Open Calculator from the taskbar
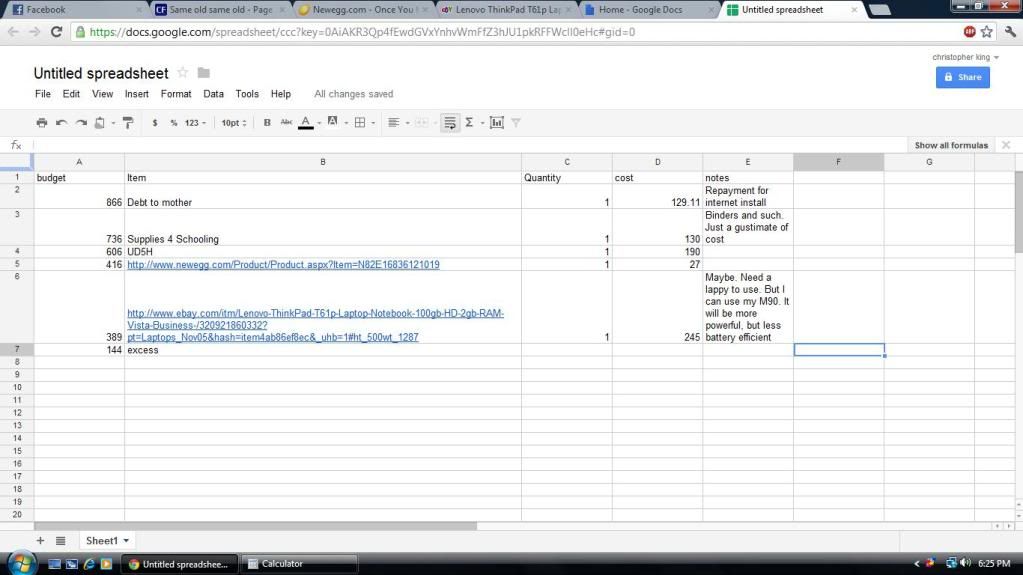Viewport: 1023px width, 575px height. [299, 564]
